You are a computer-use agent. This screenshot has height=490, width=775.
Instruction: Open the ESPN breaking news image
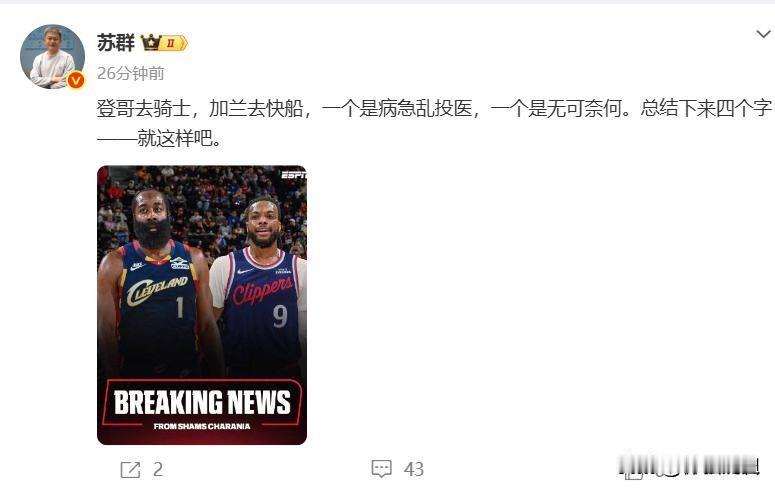202,305
